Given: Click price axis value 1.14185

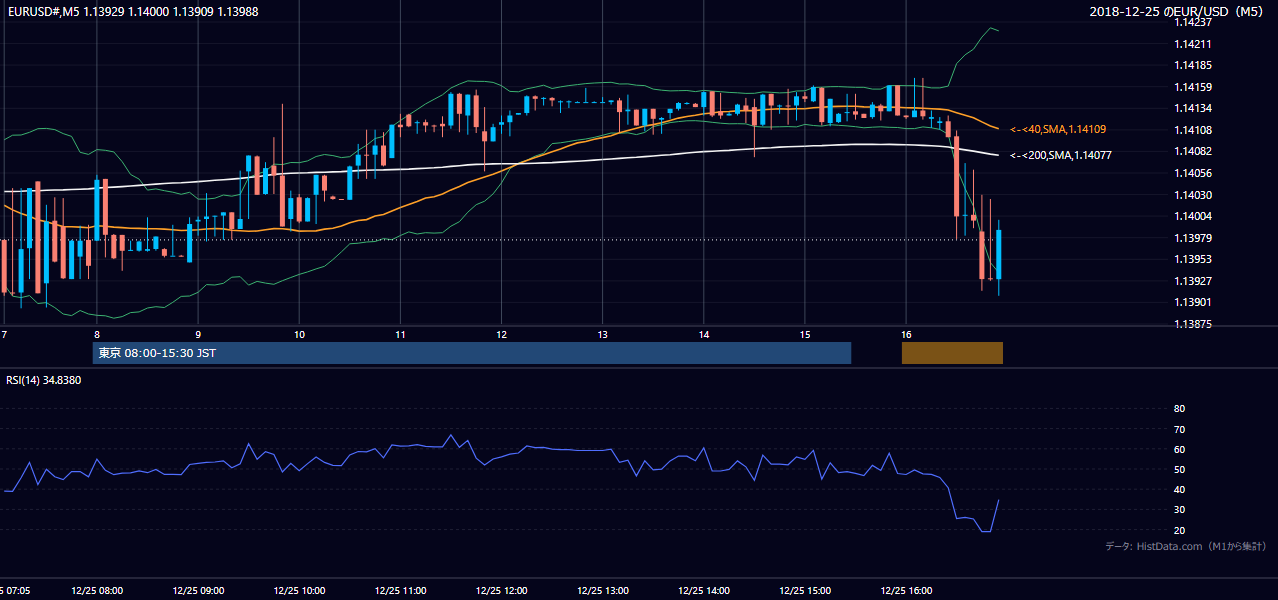Looking at the screenshot, I should 1193,65.
